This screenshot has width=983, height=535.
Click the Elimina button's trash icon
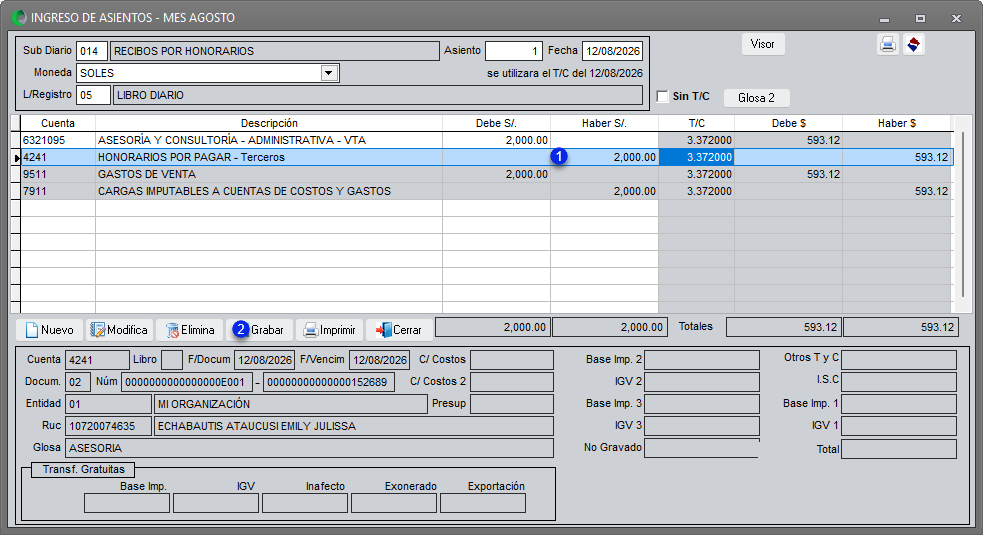point(172,331)
